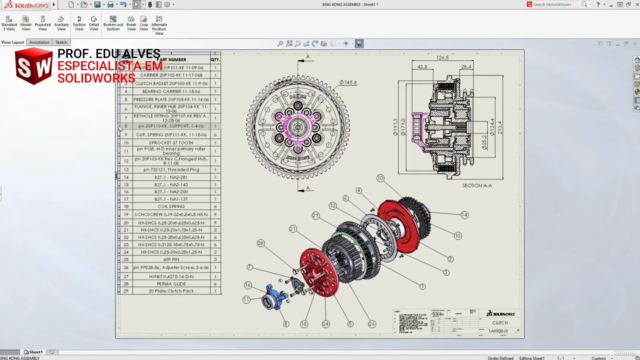Click the CLUTCH title block field

[500, 323]
